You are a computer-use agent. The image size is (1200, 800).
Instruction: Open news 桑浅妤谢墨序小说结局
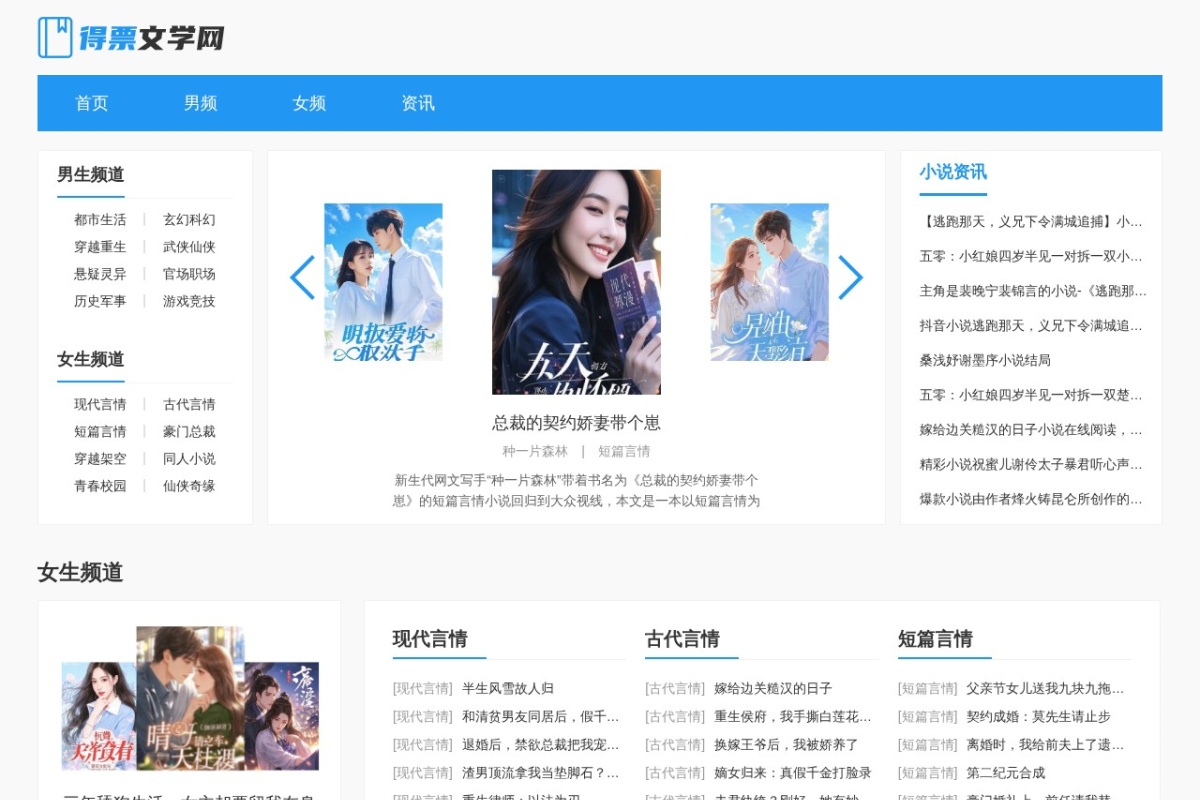985,360
